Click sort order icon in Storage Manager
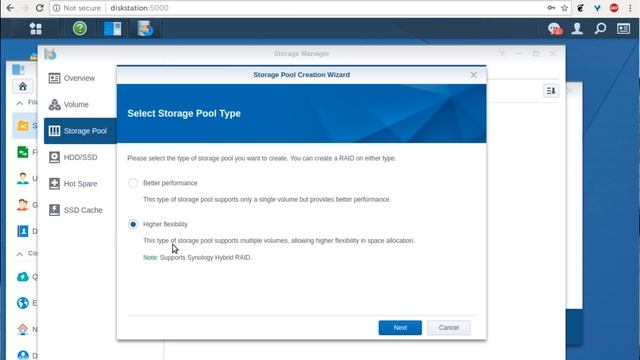 tap(551, 91)
